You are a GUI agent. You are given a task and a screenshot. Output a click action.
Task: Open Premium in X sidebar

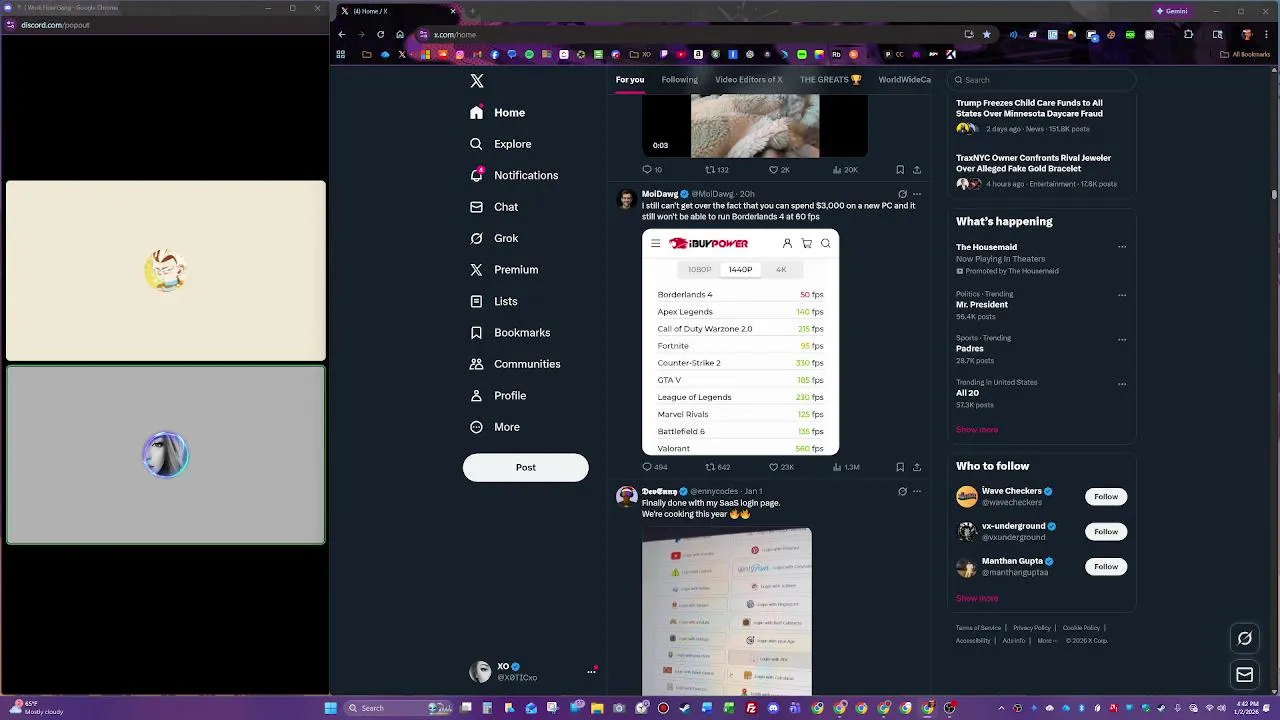click(x=504, y=270)
